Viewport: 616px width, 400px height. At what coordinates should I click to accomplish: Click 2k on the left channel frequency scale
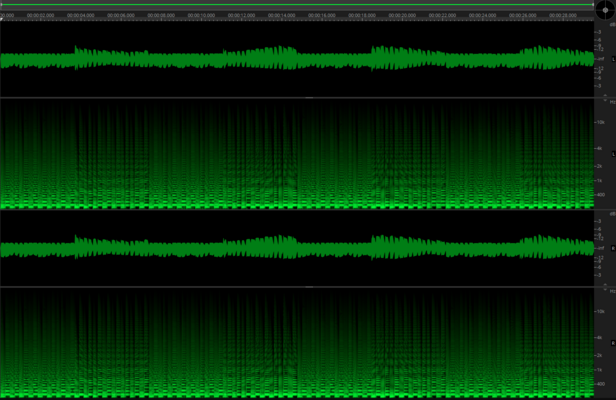coord(600,166)
